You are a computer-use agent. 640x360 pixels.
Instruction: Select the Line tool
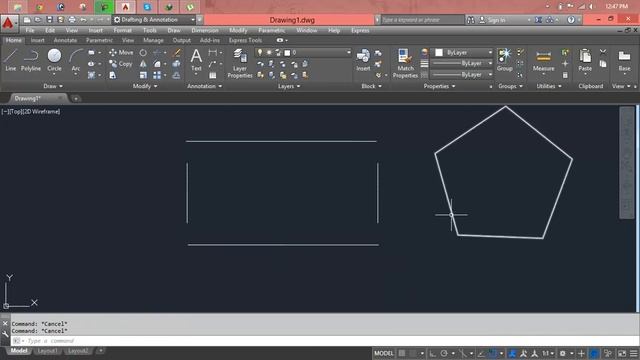pyautogui.click(x=11, y=60)
